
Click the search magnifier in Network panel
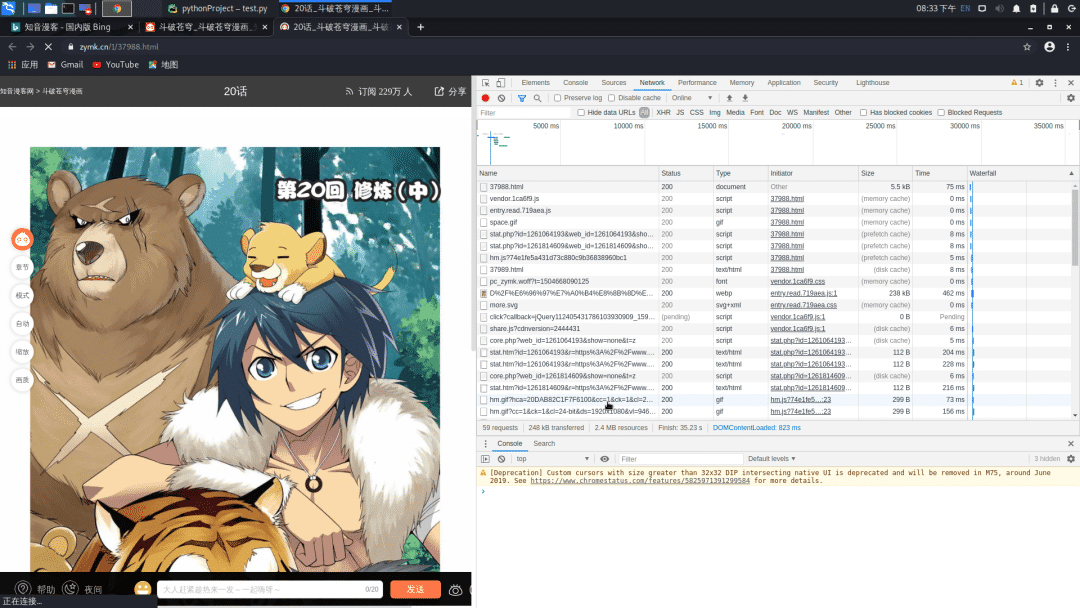tap(536, 97)
